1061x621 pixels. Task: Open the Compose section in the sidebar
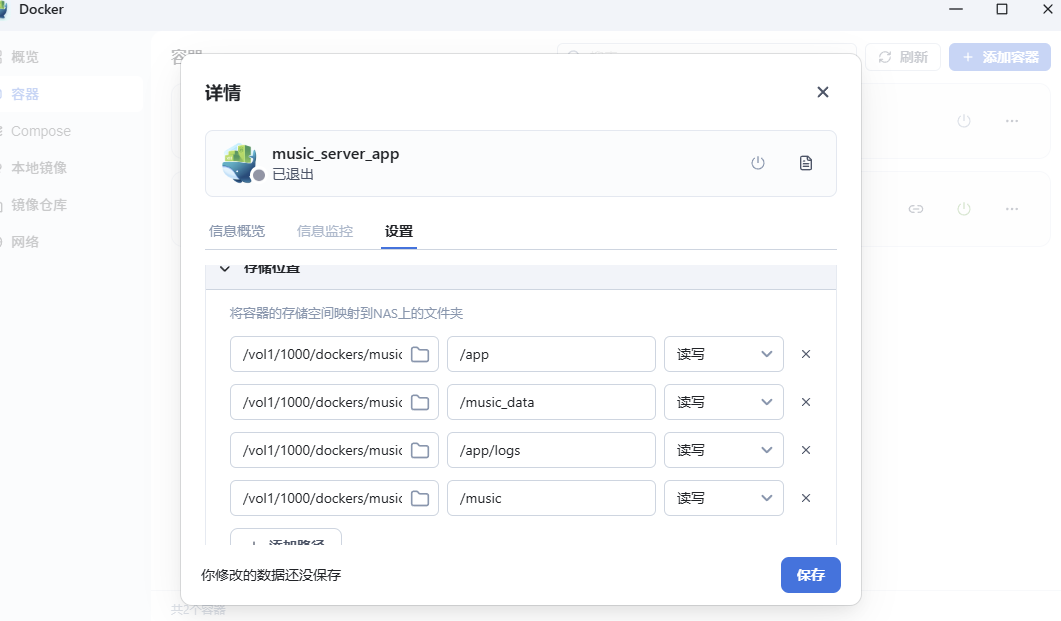(41, 130)
